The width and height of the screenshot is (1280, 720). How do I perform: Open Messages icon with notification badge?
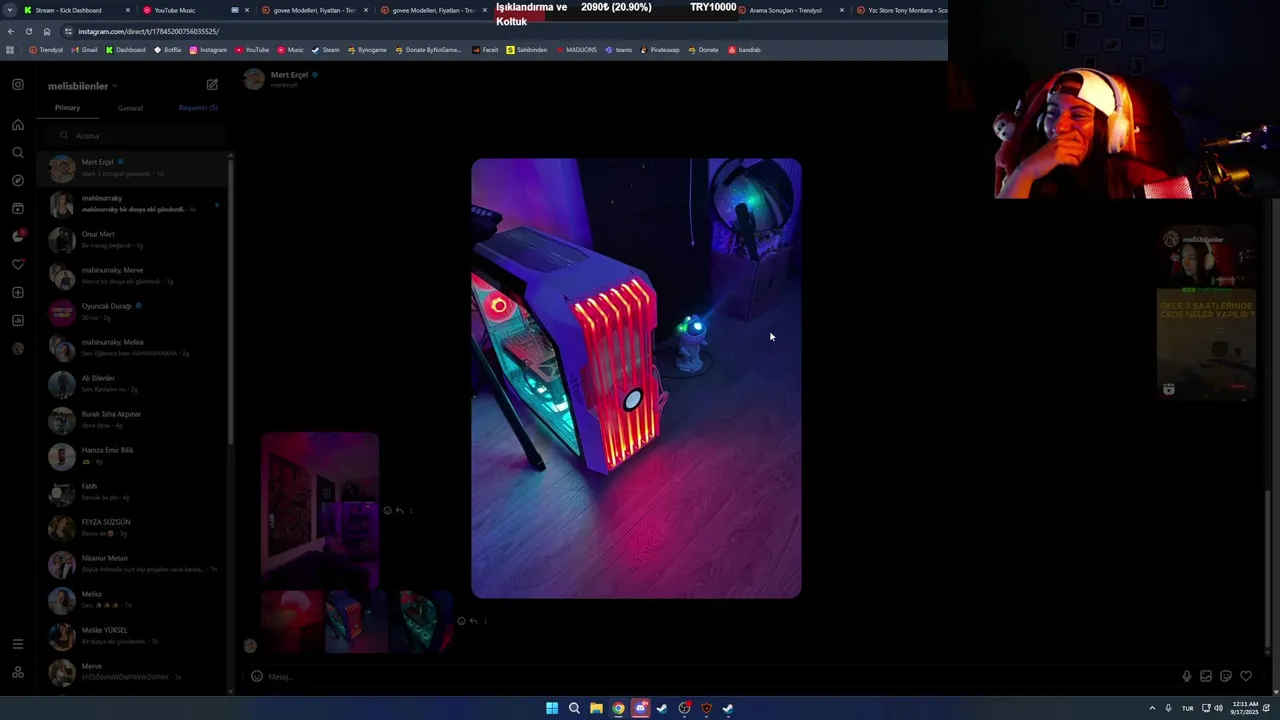pyautogui.click(x=18, y=237)
